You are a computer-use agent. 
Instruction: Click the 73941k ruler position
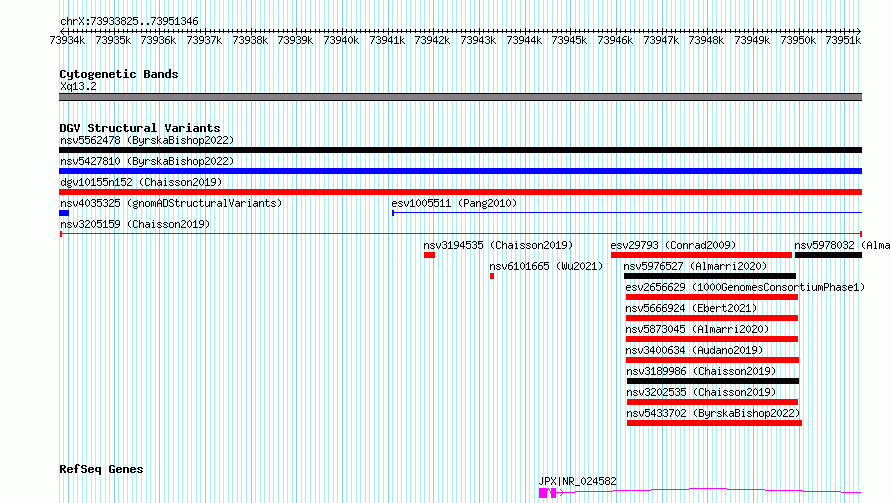click(x=387, y=41)
